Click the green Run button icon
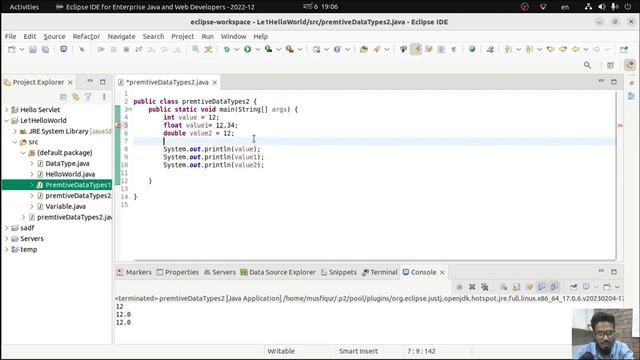This screenshot has width=640, height=360. pos(247,49)
